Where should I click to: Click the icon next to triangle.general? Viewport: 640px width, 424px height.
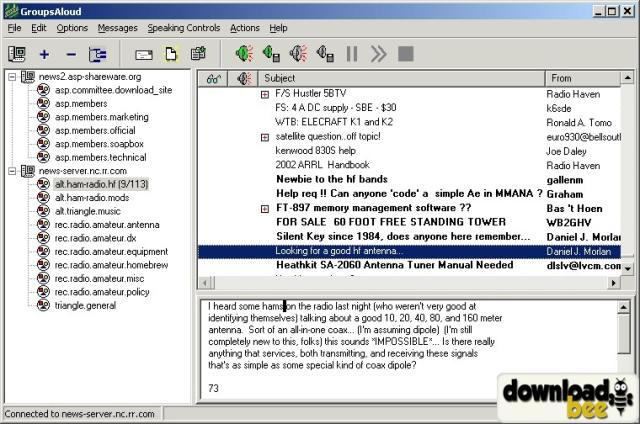tap(43, 305)
